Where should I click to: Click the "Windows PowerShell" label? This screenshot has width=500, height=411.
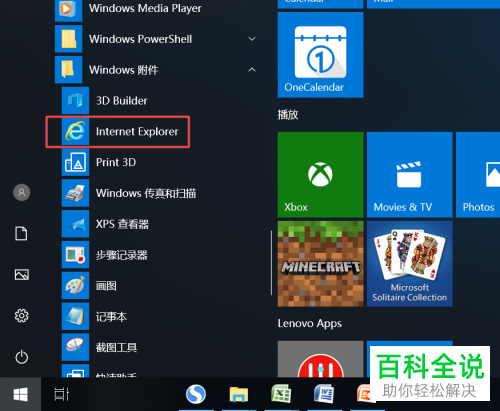point(140,39)
